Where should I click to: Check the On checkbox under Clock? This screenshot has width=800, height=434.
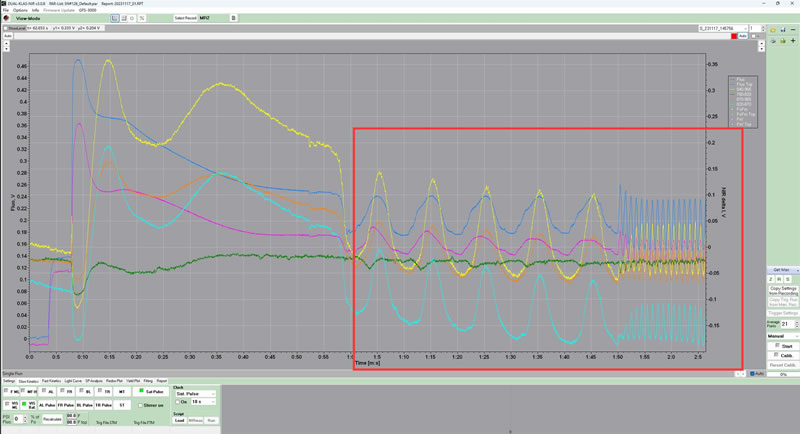click(x=179, y=401)
